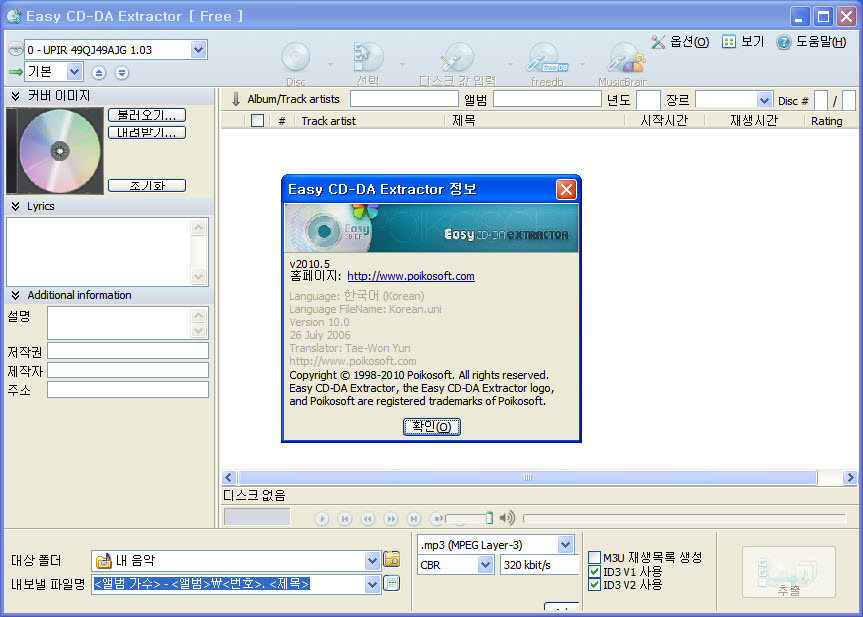Open the .mp3 (MPEG Layer-3) format dropdown

(565, 545)
